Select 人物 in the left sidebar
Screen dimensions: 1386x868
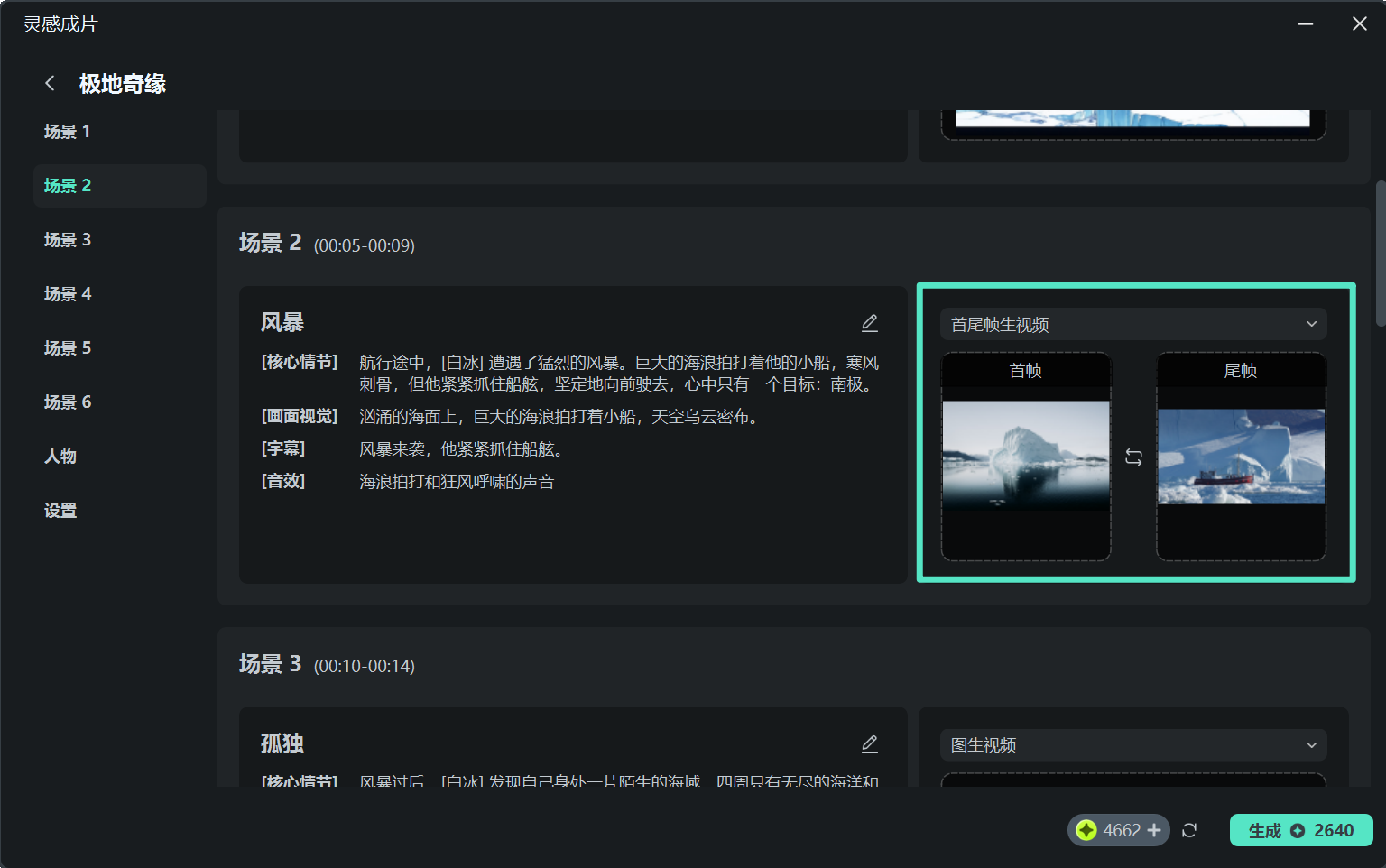click(x=60, y=456)
